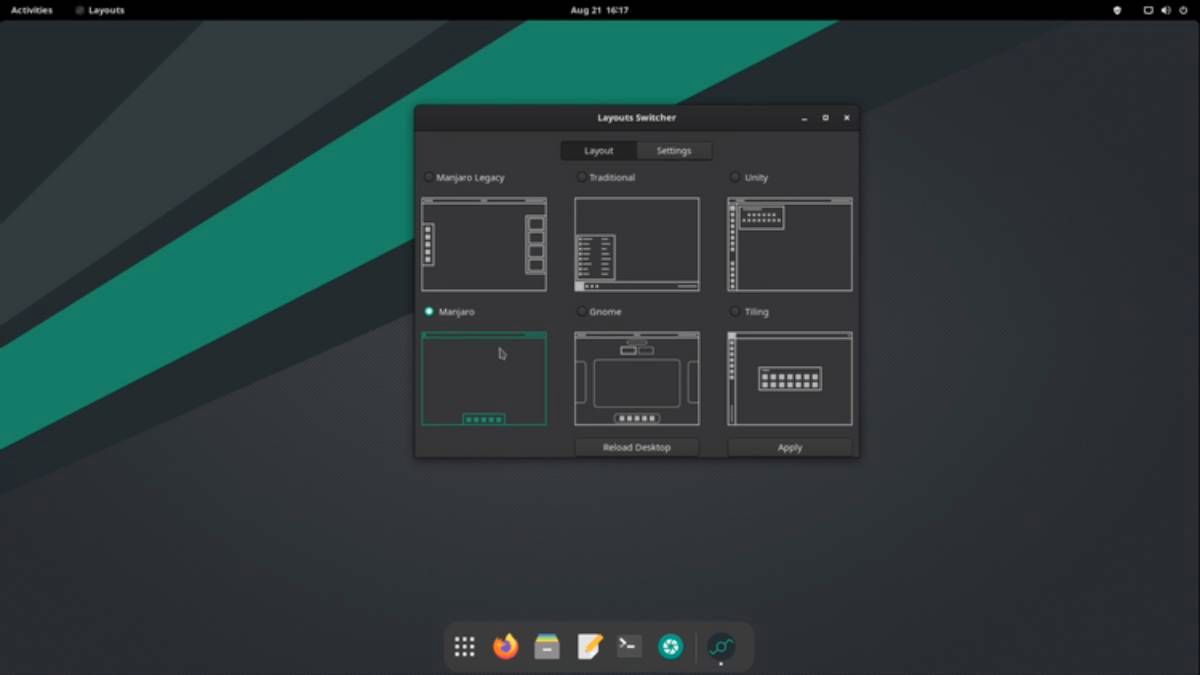The width and height of the screenshot is (1200, 675).
Task: Click the Layouts Switcher dock icon
Action: tap(721, 647)
